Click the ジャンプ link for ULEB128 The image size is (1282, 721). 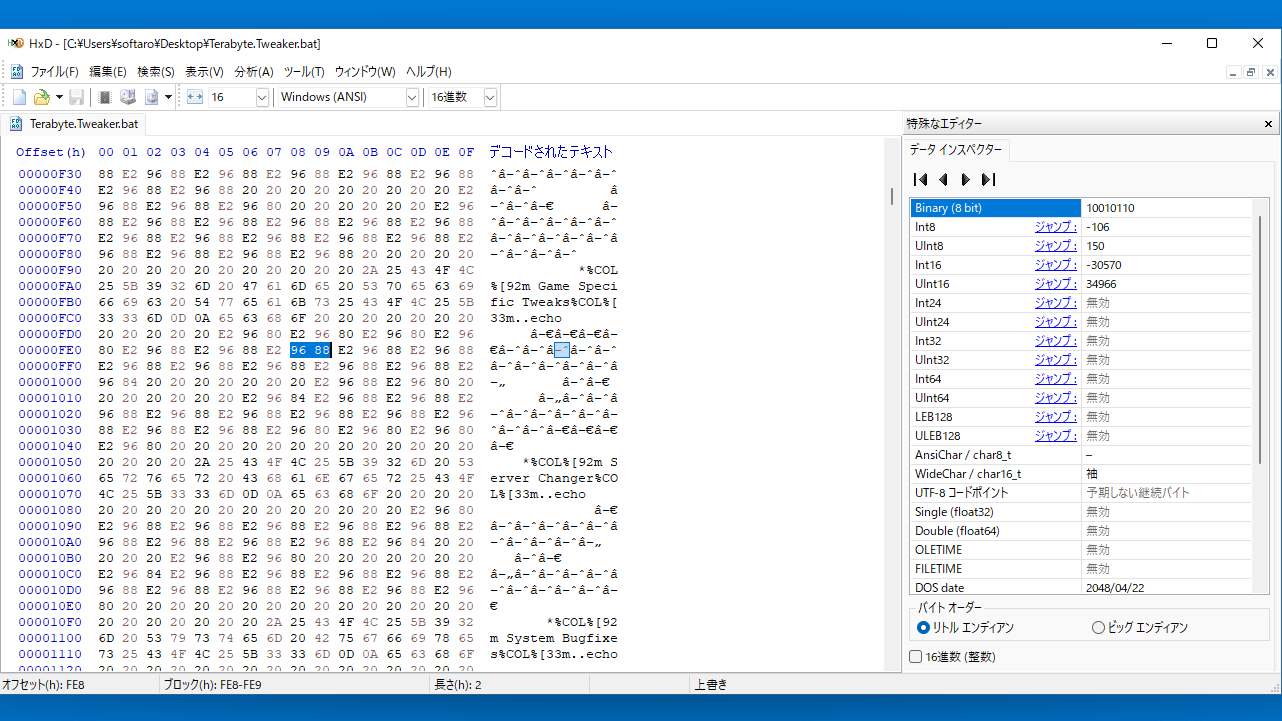tap(1055, 436)
